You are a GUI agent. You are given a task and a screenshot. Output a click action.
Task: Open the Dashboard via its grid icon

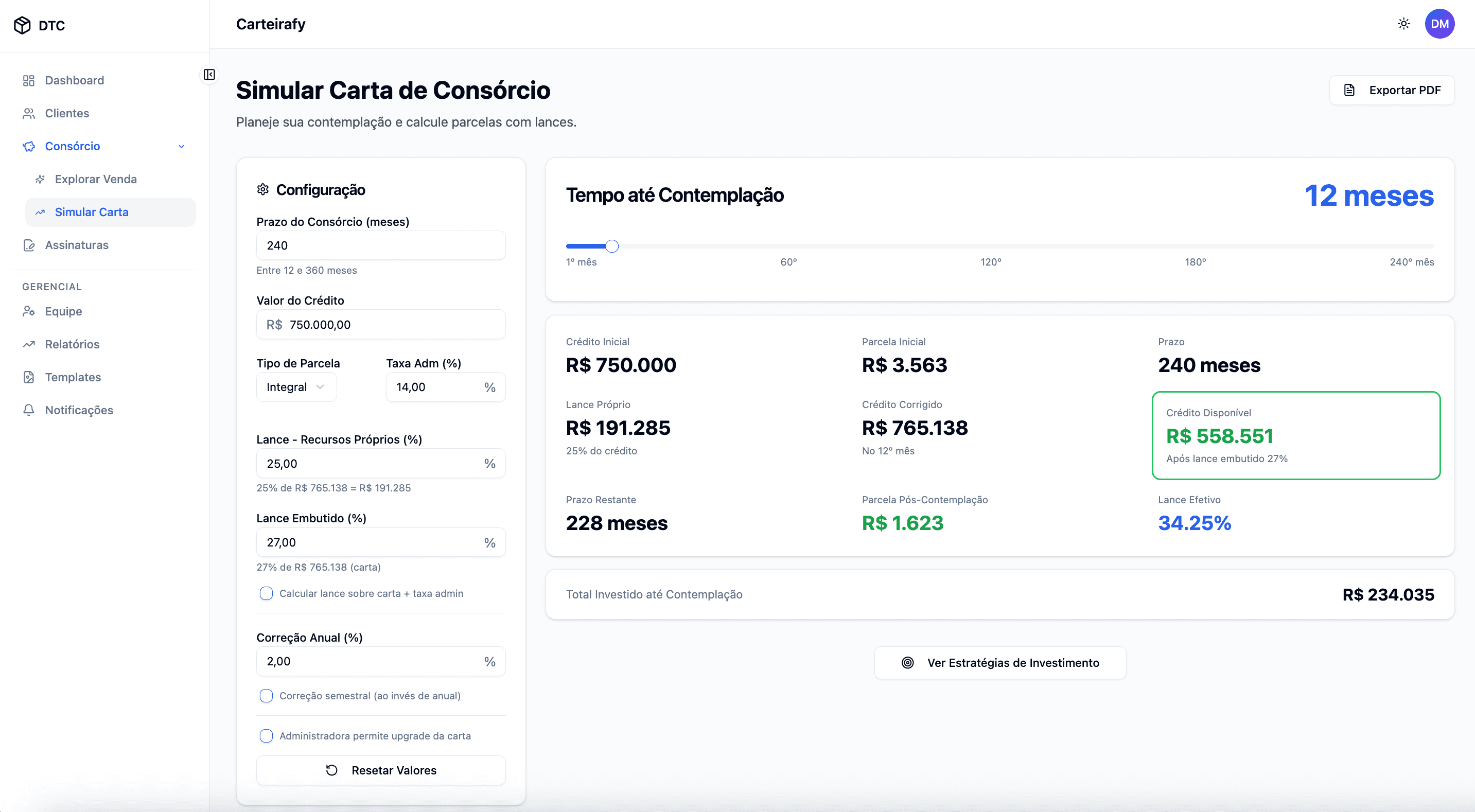[x=29, y=80]
